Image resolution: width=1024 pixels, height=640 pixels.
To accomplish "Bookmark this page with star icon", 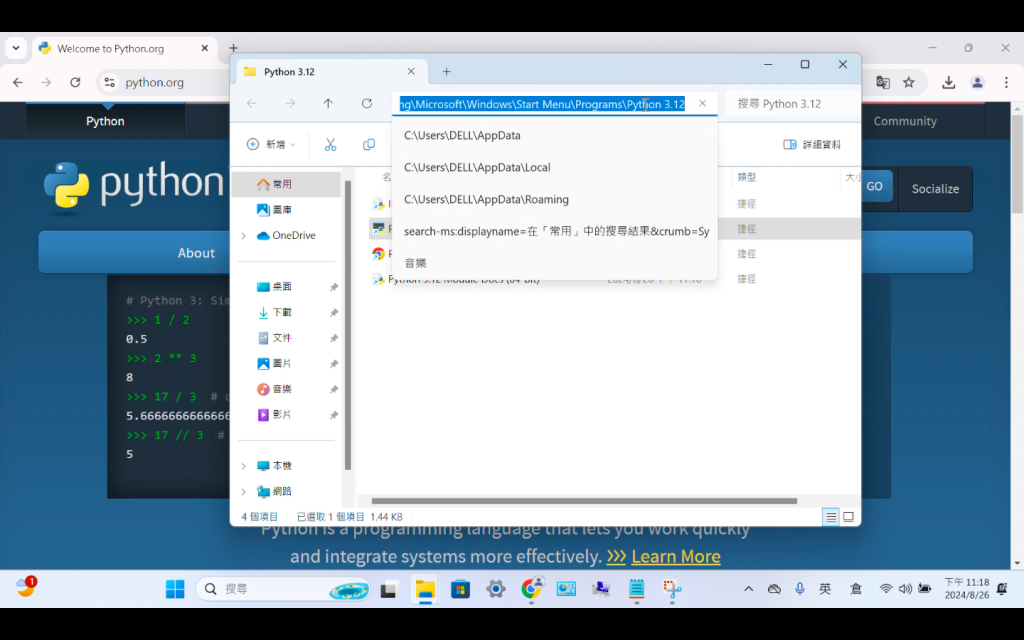I will pyautogui.click(x=908, y=82).
